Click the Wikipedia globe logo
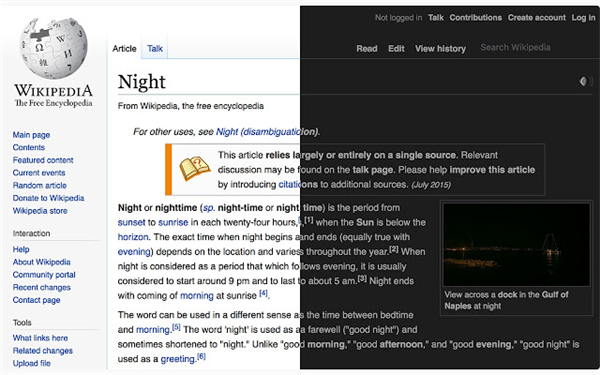 54,48
